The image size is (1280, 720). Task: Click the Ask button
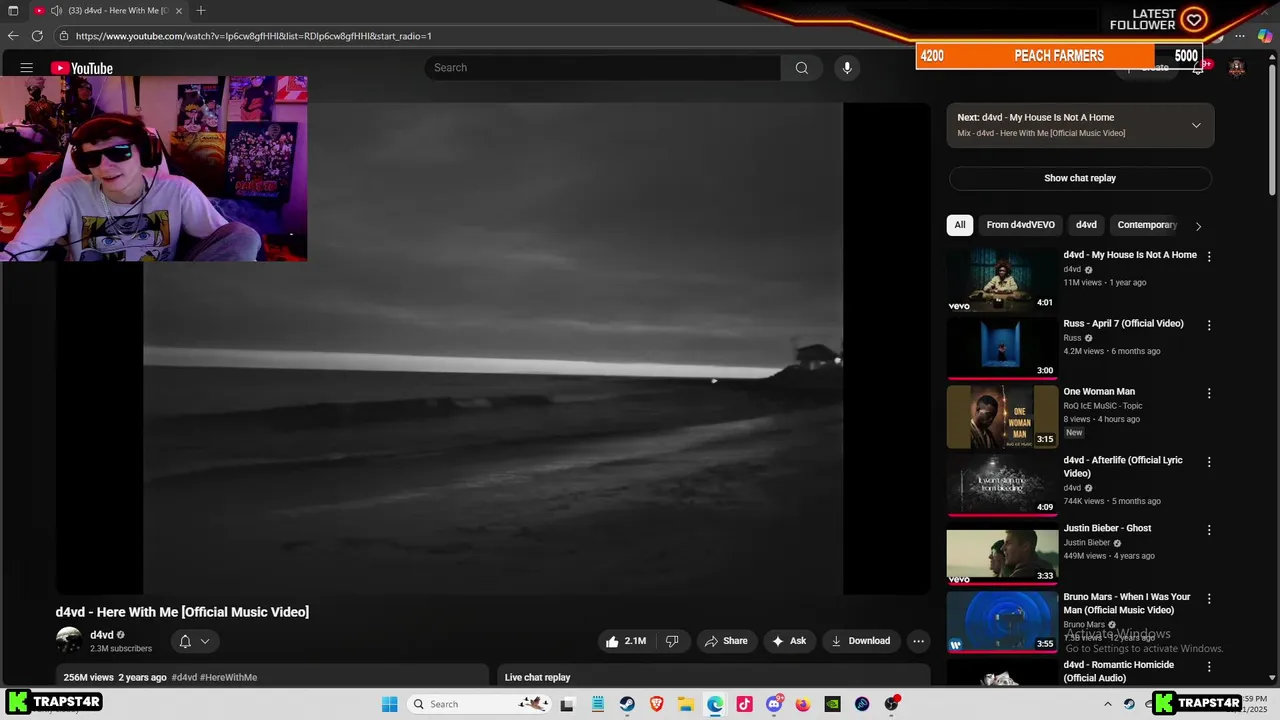[789, 641]
